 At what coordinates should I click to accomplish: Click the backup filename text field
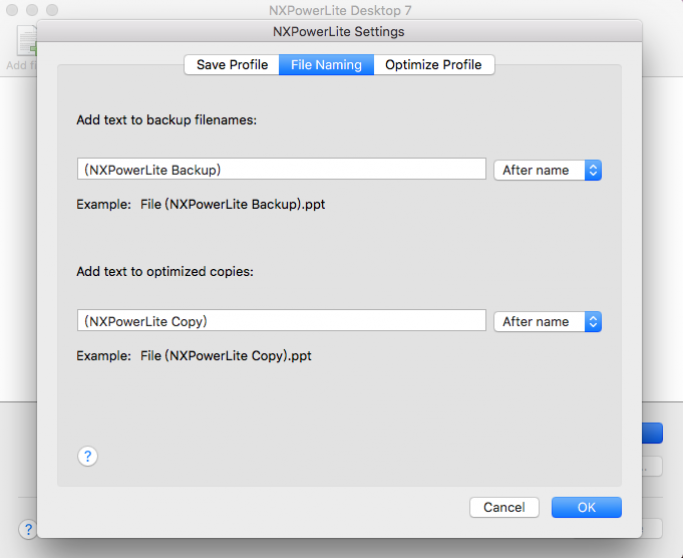click(x=281, y=169)
